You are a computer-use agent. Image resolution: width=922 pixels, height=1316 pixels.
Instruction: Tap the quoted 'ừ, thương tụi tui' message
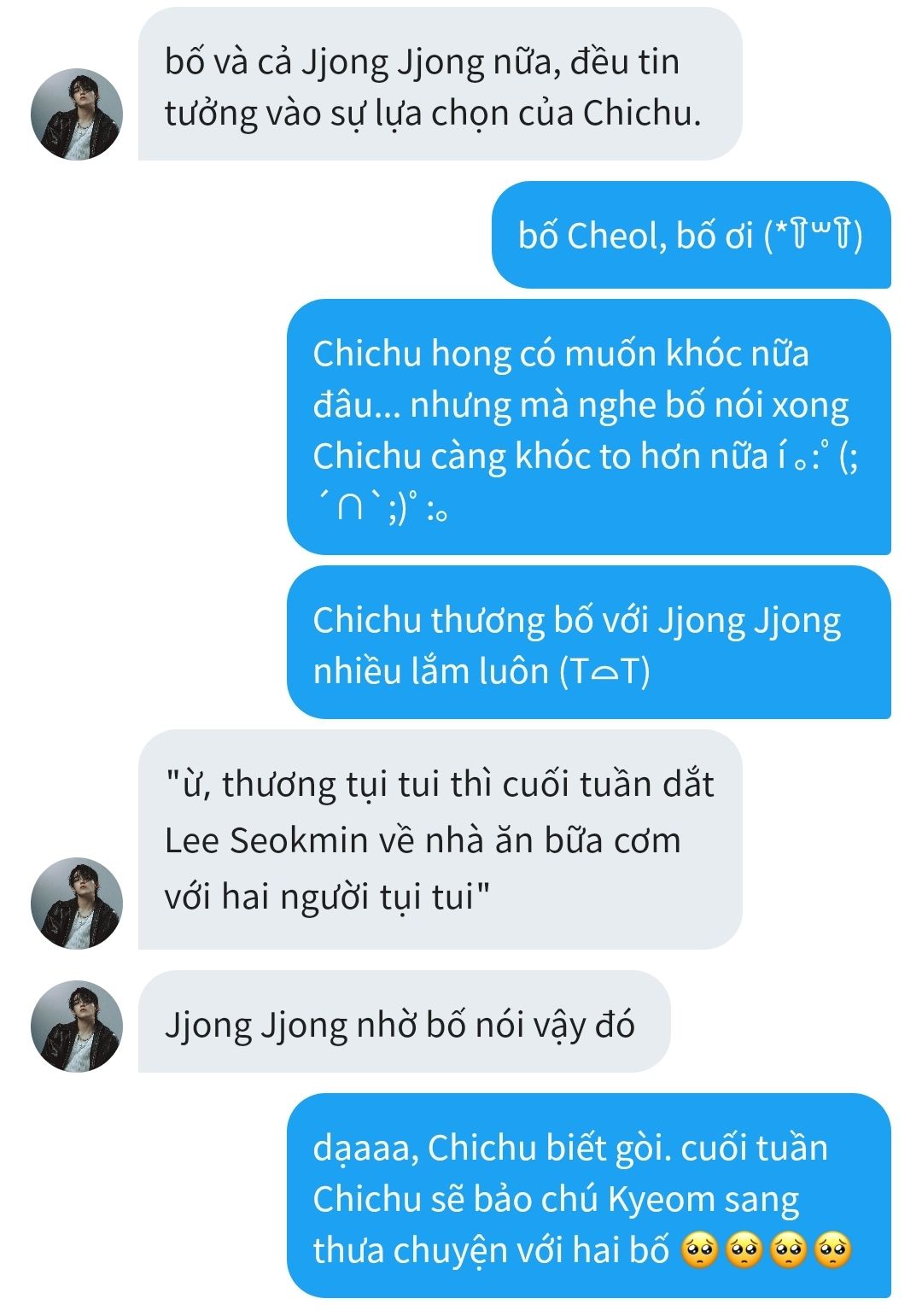[x=440, y=839]
